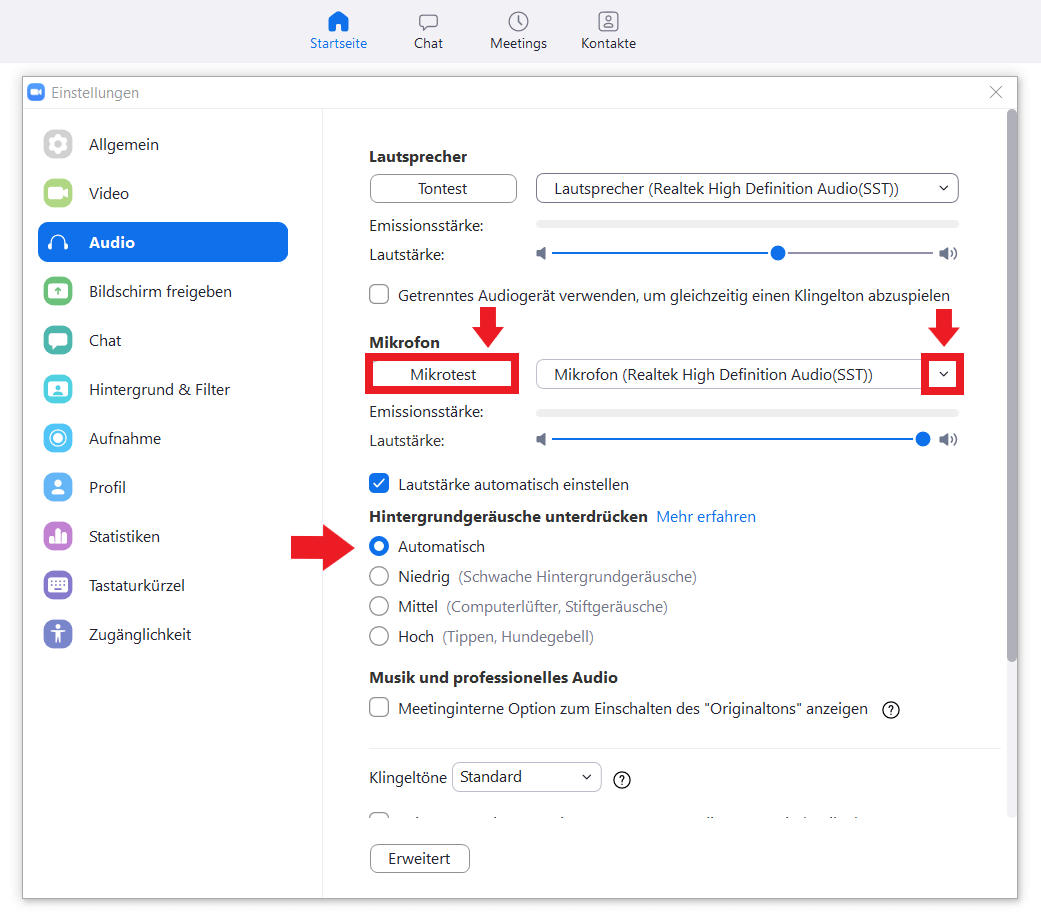Select the Allgemein gear icon

[58, 145]
